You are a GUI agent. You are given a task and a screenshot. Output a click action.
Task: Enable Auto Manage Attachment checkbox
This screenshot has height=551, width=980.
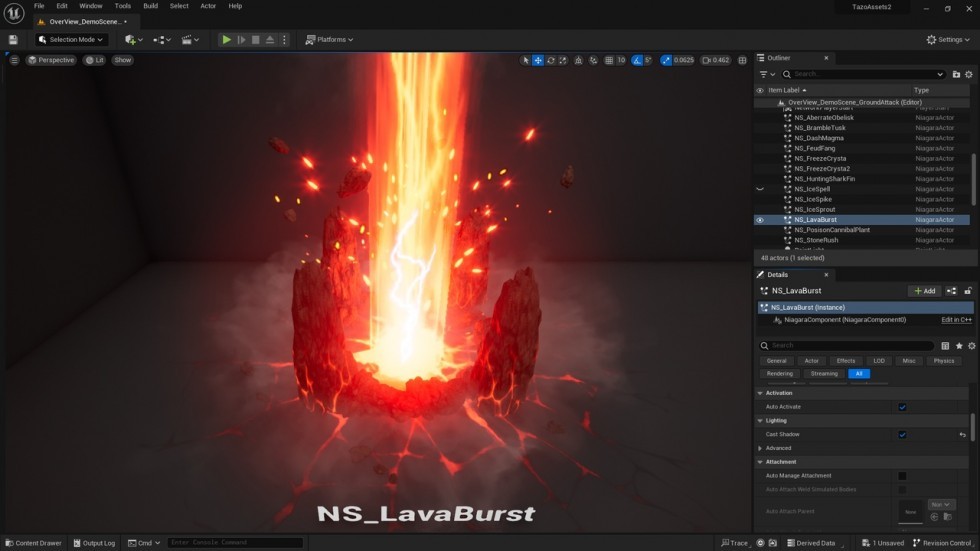[902, 476]
